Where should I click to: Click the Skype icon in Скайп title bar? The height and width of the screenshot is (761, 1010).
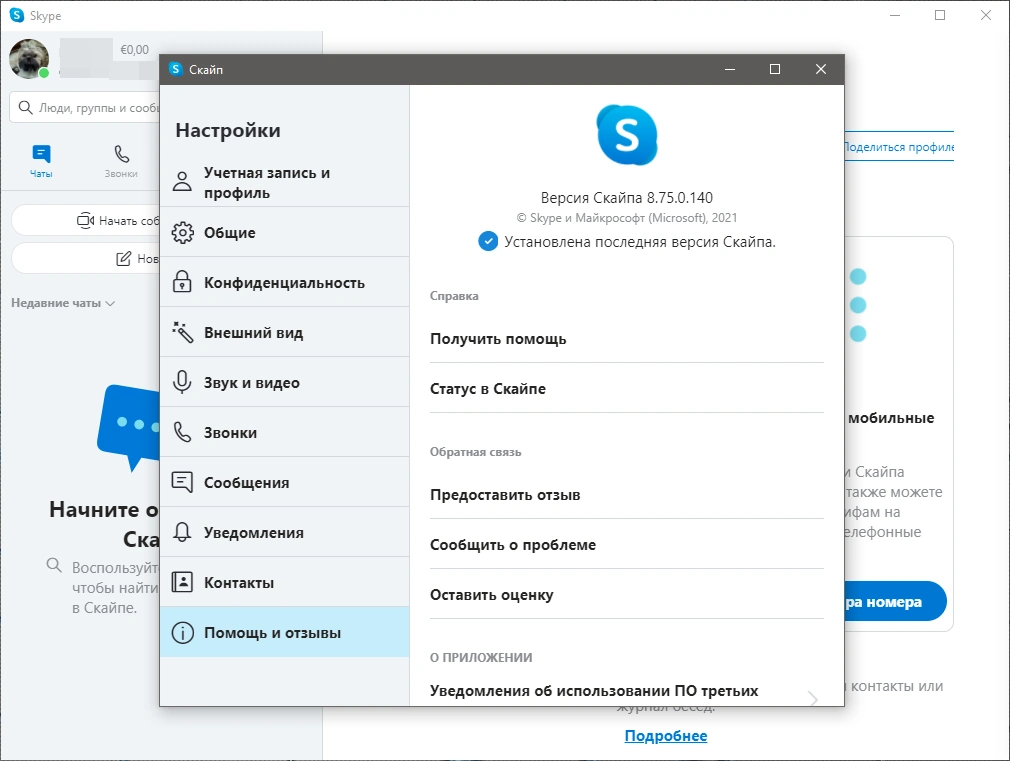point(176,69)
